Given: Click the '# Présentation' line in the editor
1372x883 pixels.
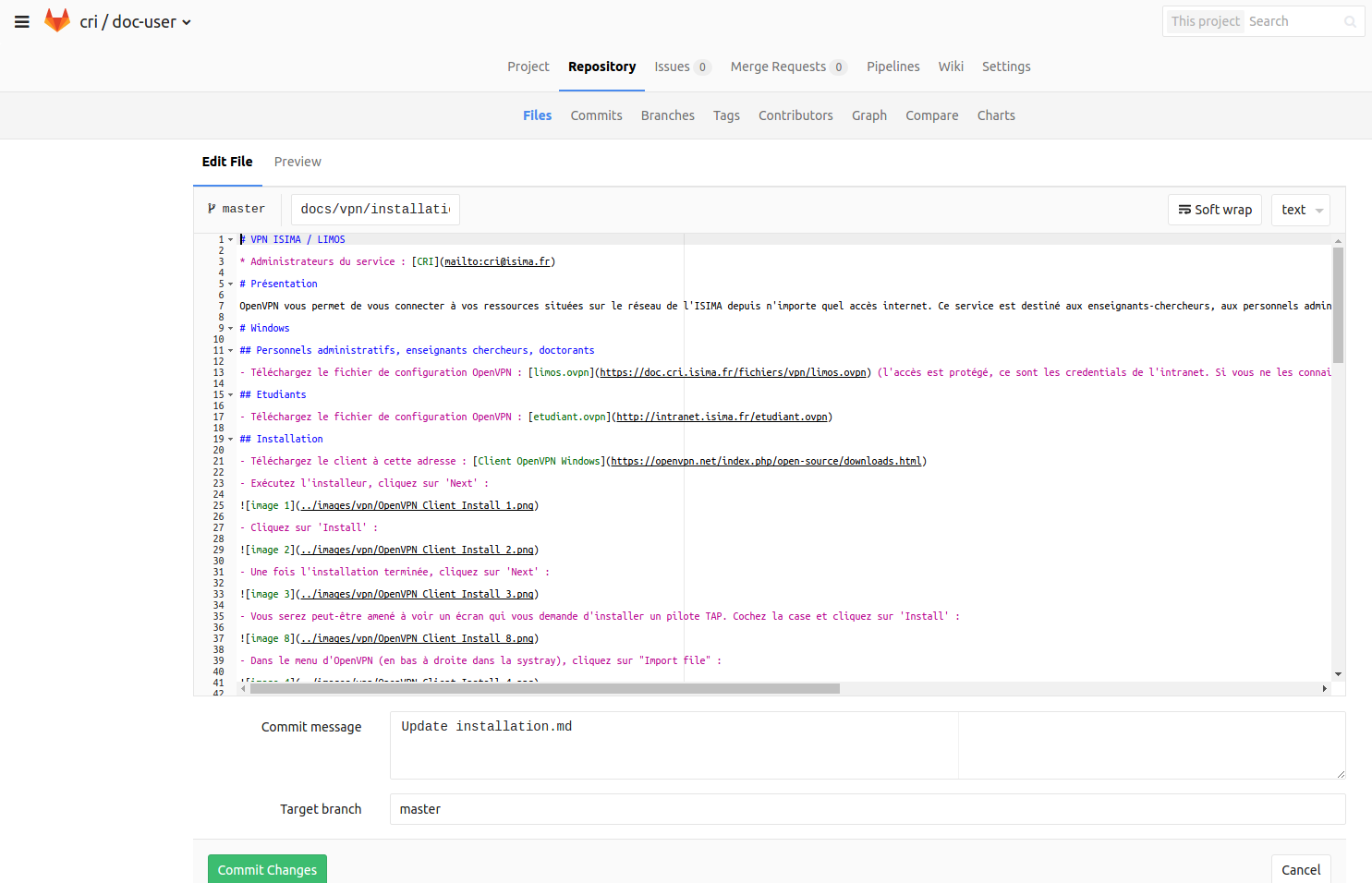Looking at the screenshot, I should point(278,284).
